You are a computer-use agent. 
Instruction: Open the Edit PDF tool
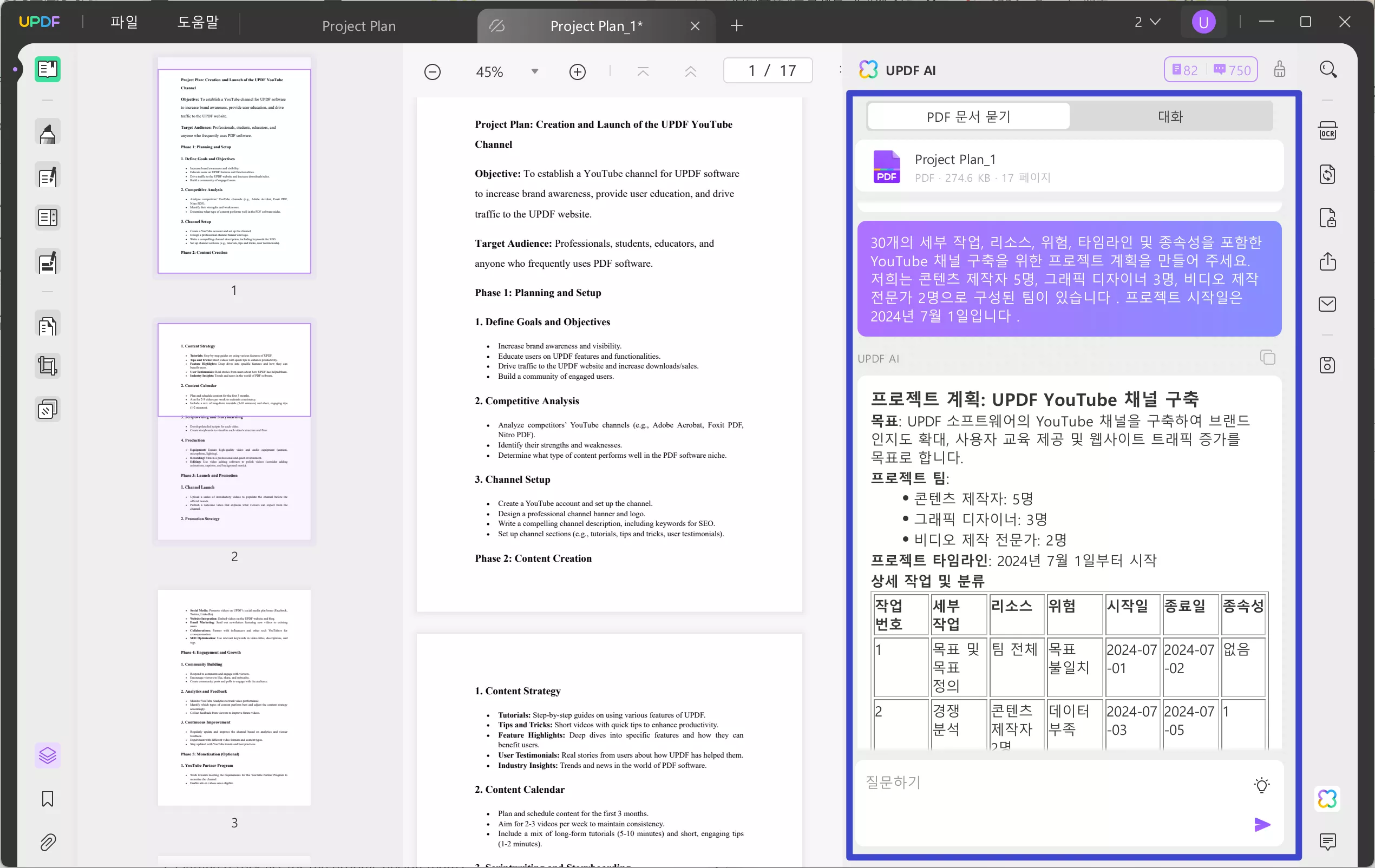[x=48, y=176]
